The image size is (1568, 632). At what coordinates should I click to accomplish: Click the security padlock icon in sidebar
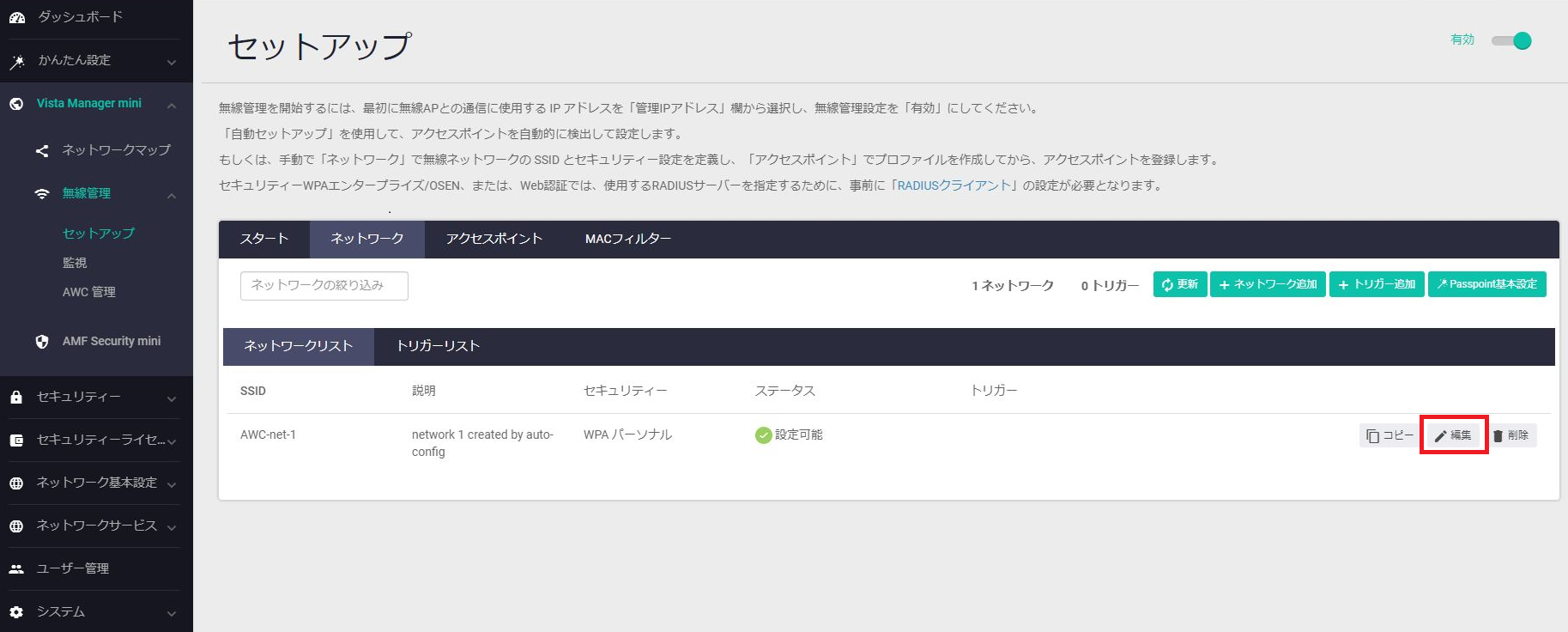(16, 398)
